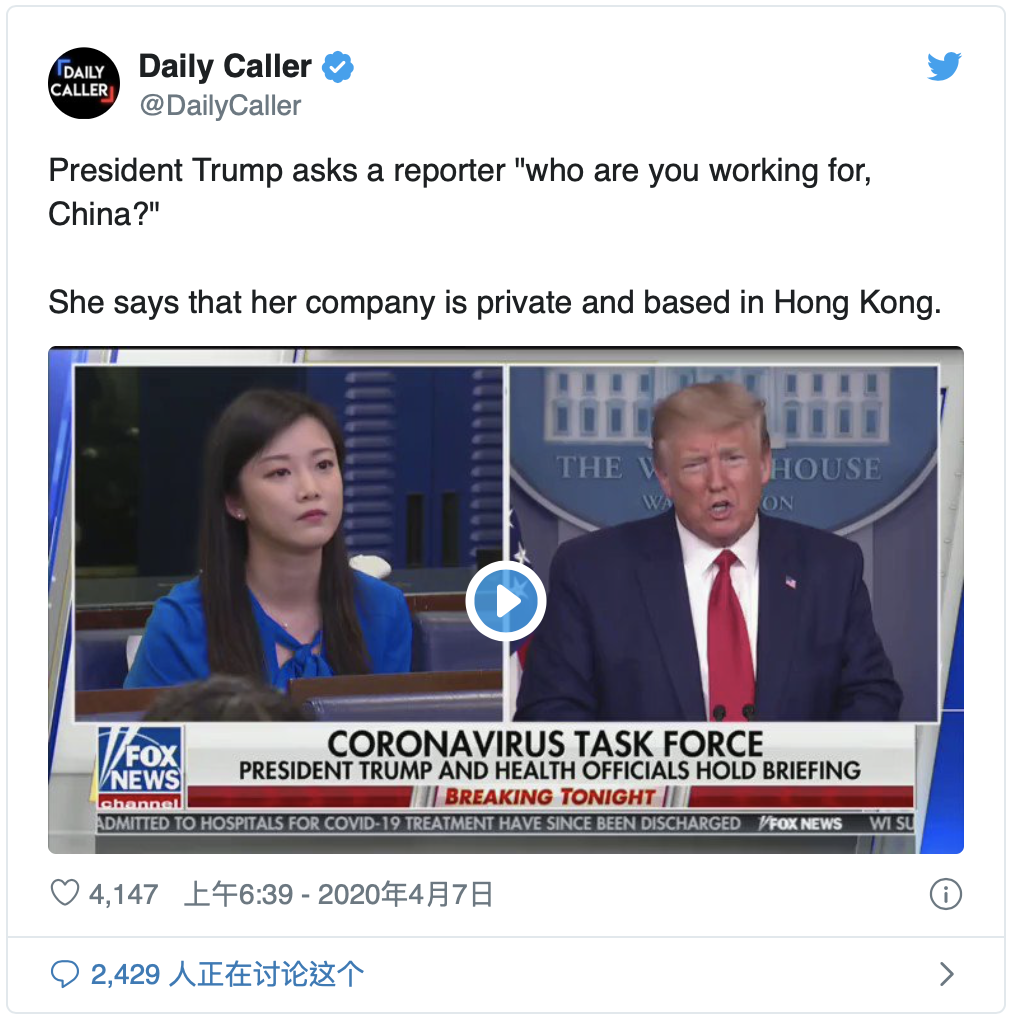Screen dimensions: 1012x1018
Task: Click the Daily Caller profile avatar
Action: 84,83
